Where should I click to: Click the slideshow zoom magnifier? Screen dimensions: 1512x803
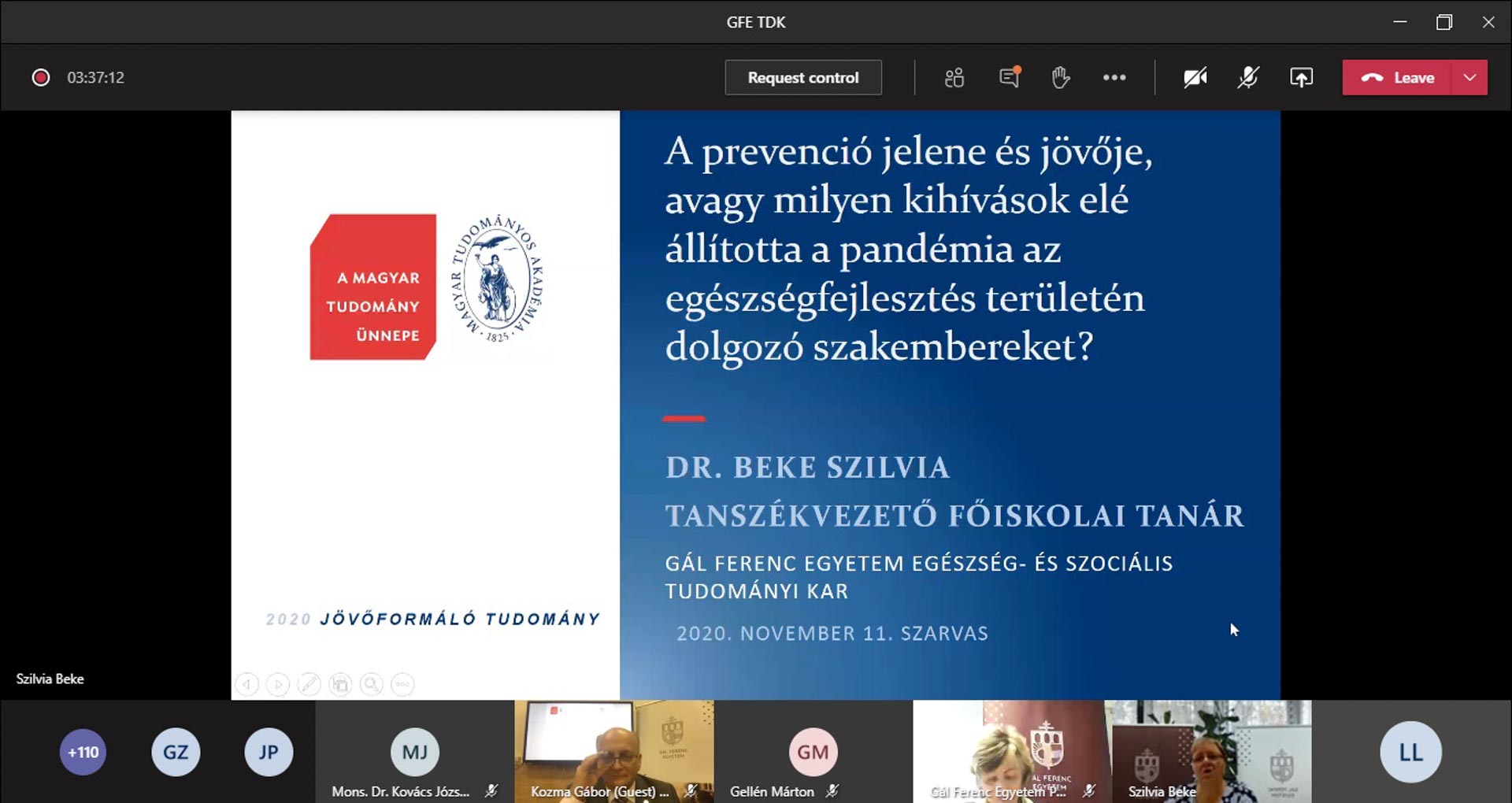[x=371, y=684]
